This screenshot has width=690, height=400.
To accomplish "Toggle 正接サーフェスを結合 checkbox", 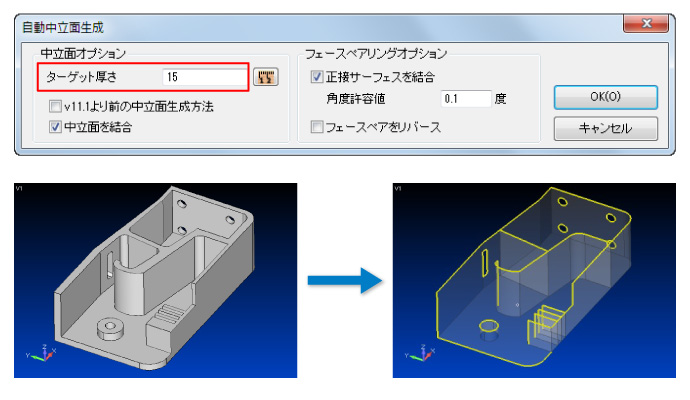I will 317,77.
